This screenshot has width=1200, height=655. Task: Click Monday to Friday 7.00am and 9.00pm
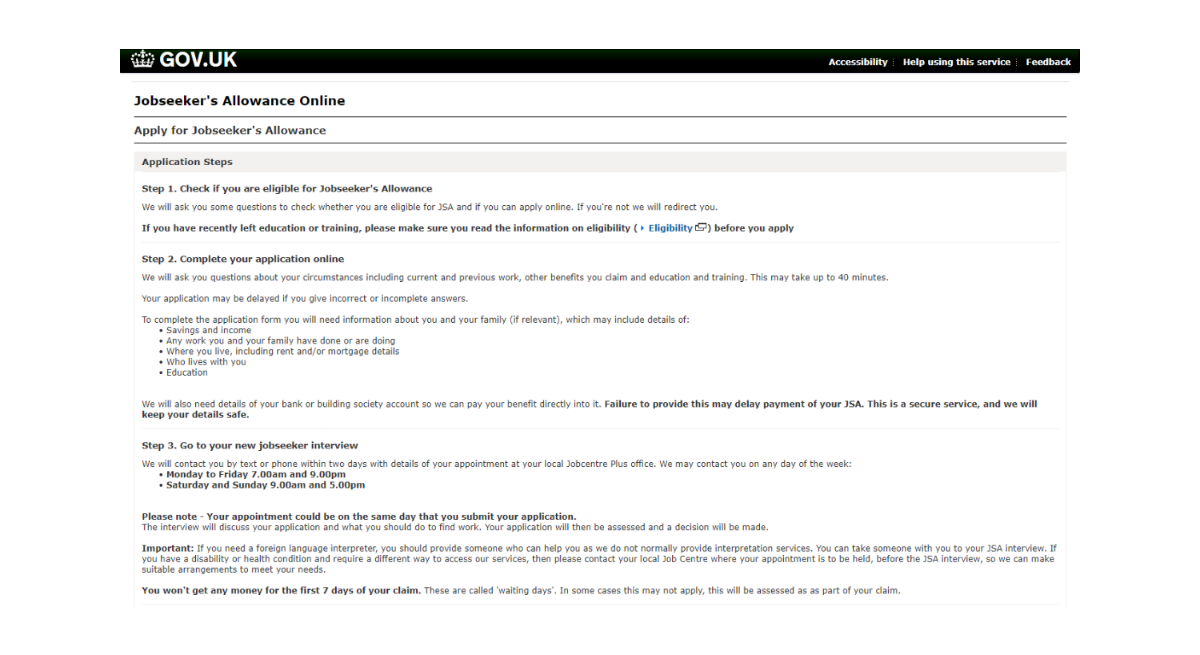tap(255, 475)
